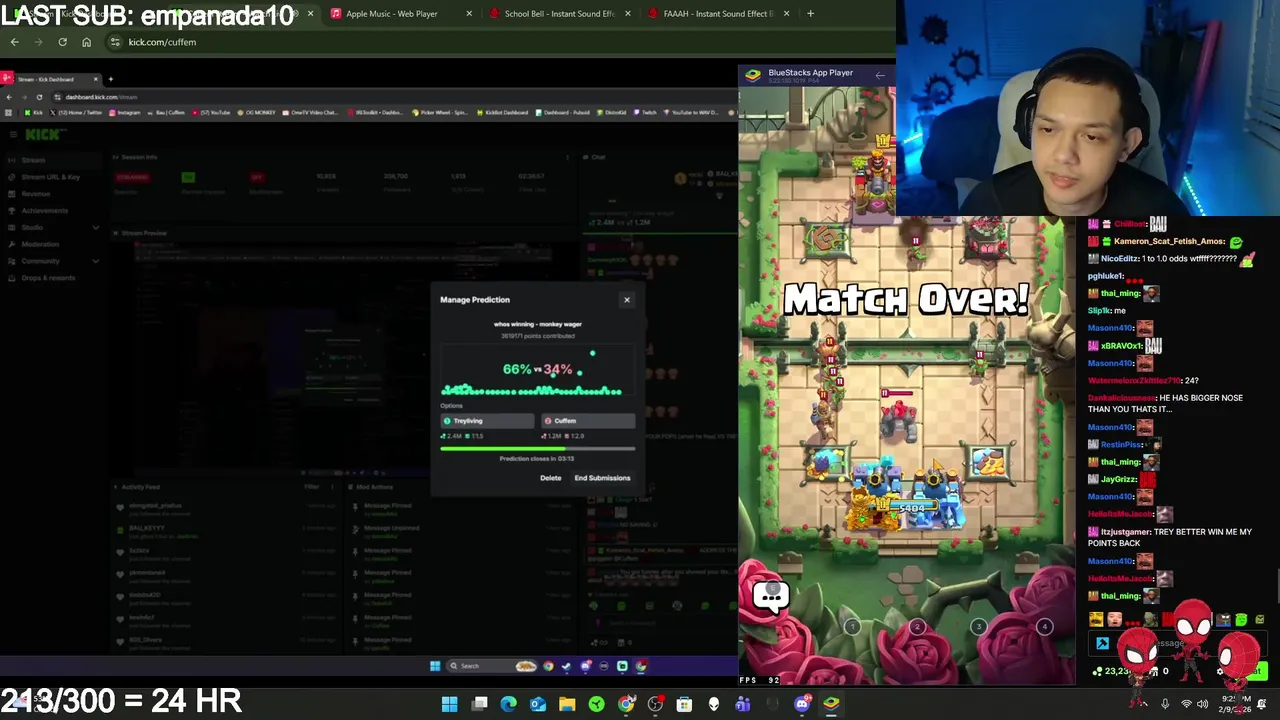Select the Cuffem prediction option

pyautogui.click(x=587, y=421)
